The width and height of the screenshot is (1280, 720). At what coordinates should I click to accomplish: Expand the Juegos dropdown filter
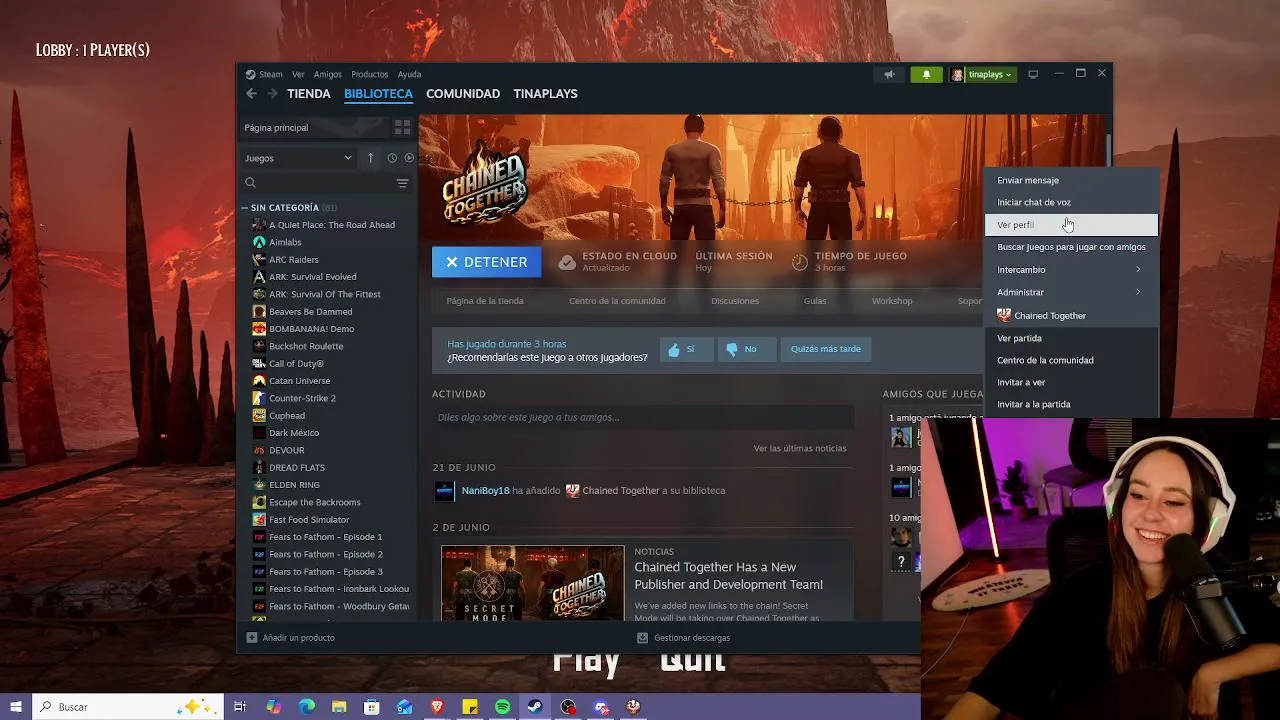299,158
